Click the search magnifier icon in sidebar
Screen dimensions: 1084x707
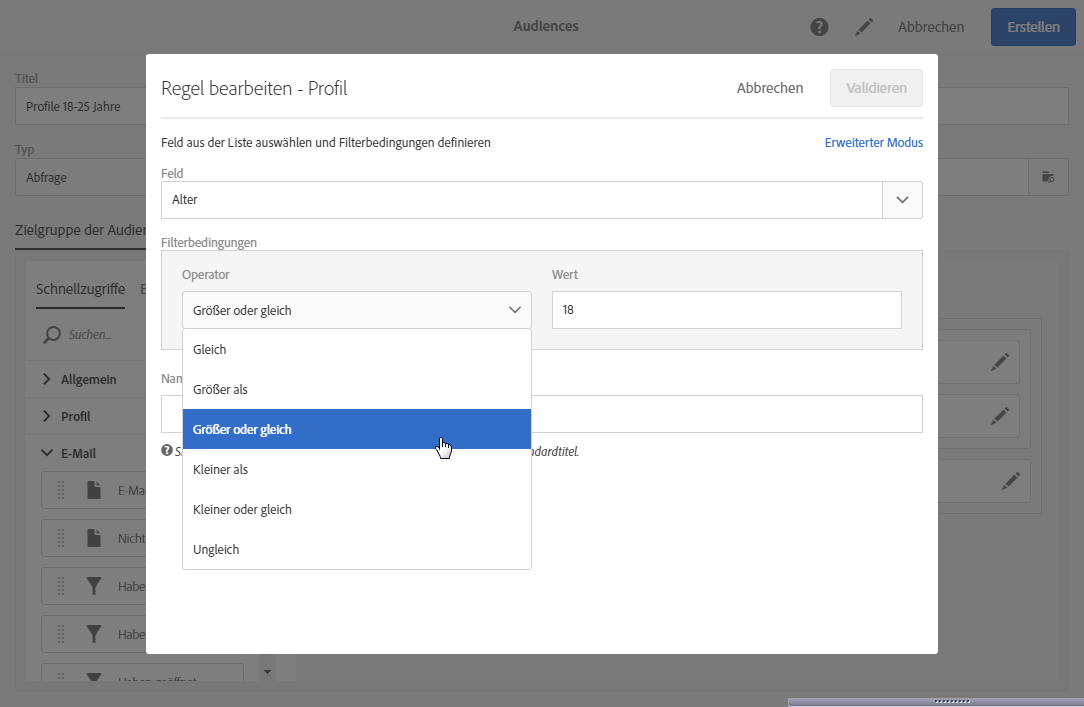tap(52, 335)
